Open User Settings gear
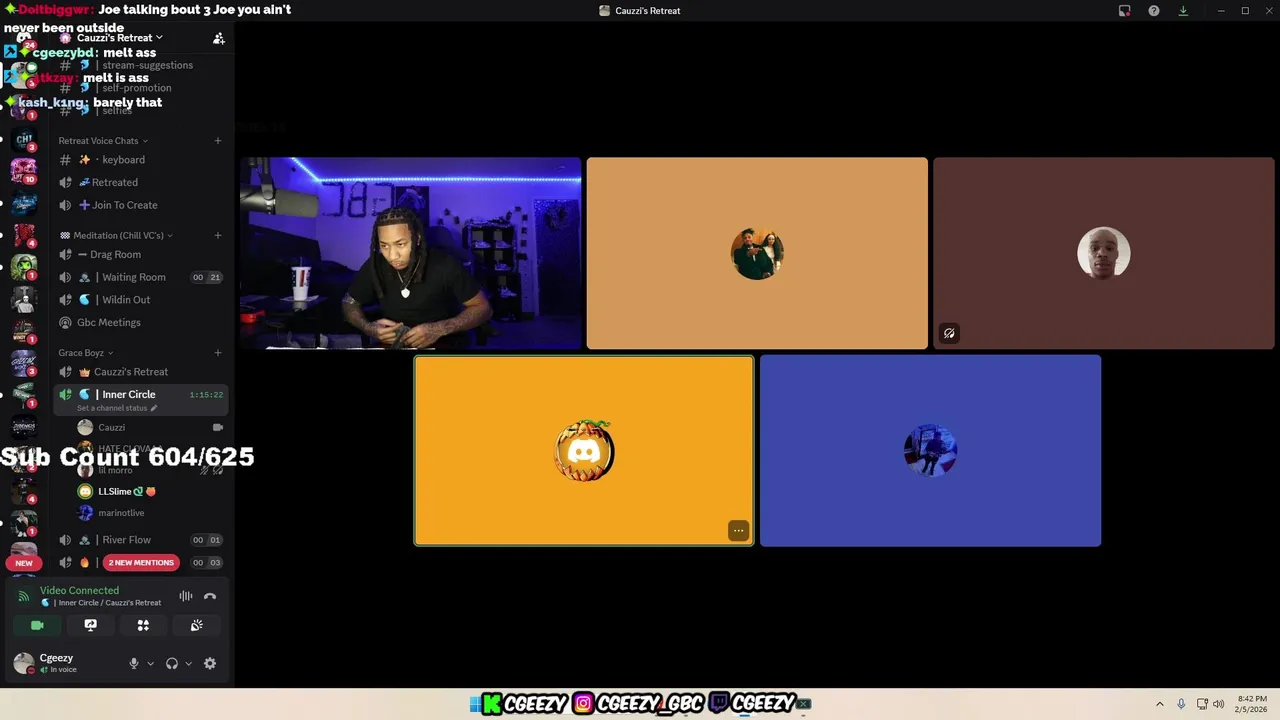 210,664
